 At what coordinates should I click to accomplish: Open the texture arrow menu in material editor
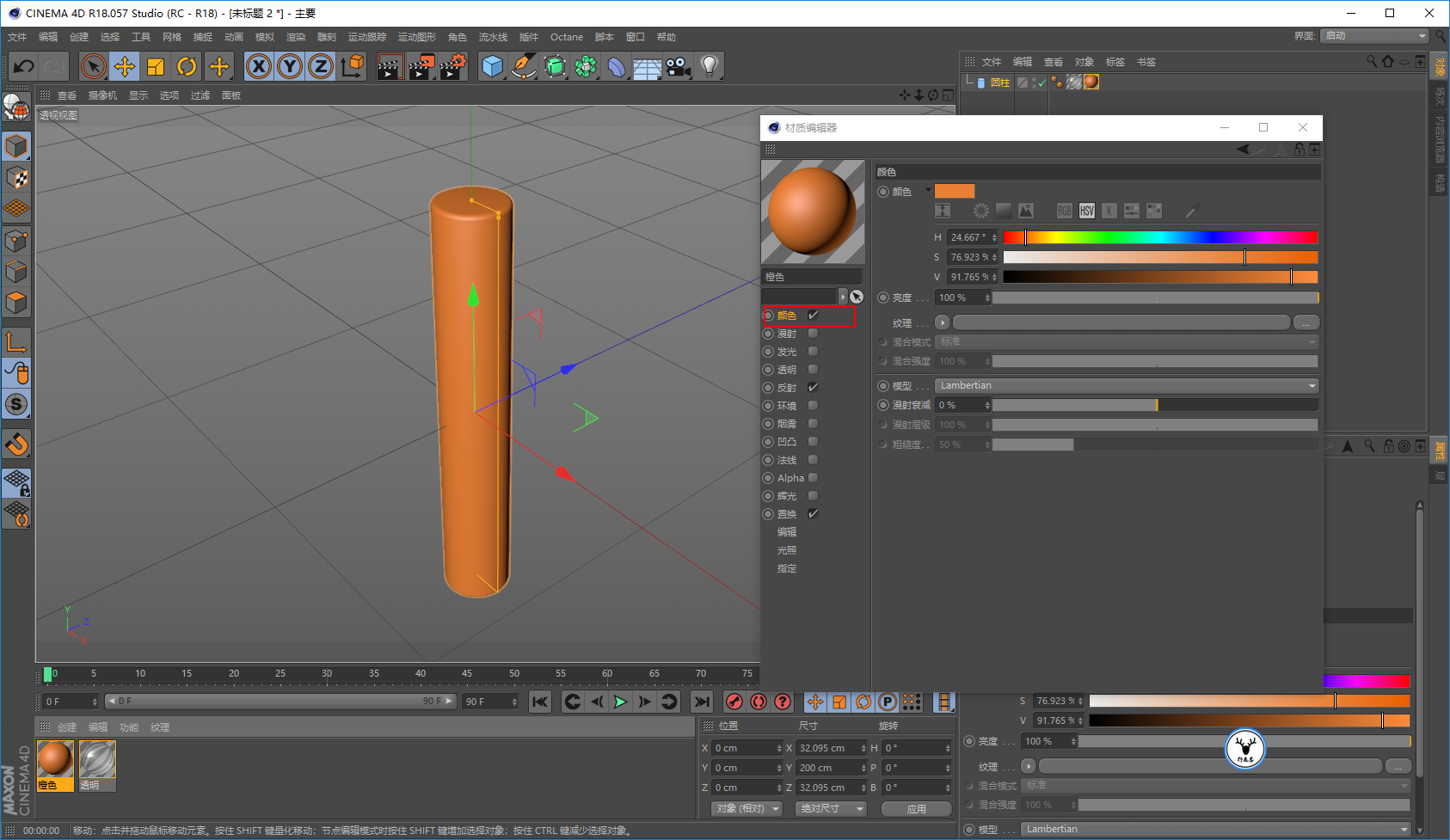tap(943, 322)
